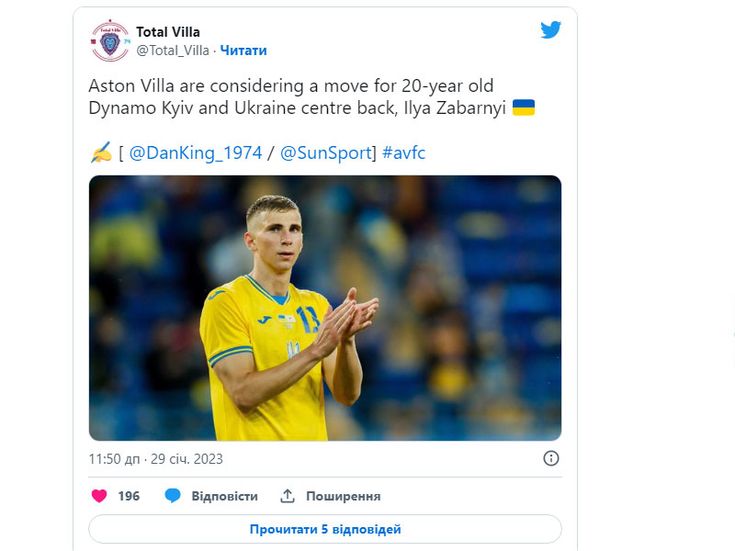Click the share upload arrow icon

tap(287, 496)
